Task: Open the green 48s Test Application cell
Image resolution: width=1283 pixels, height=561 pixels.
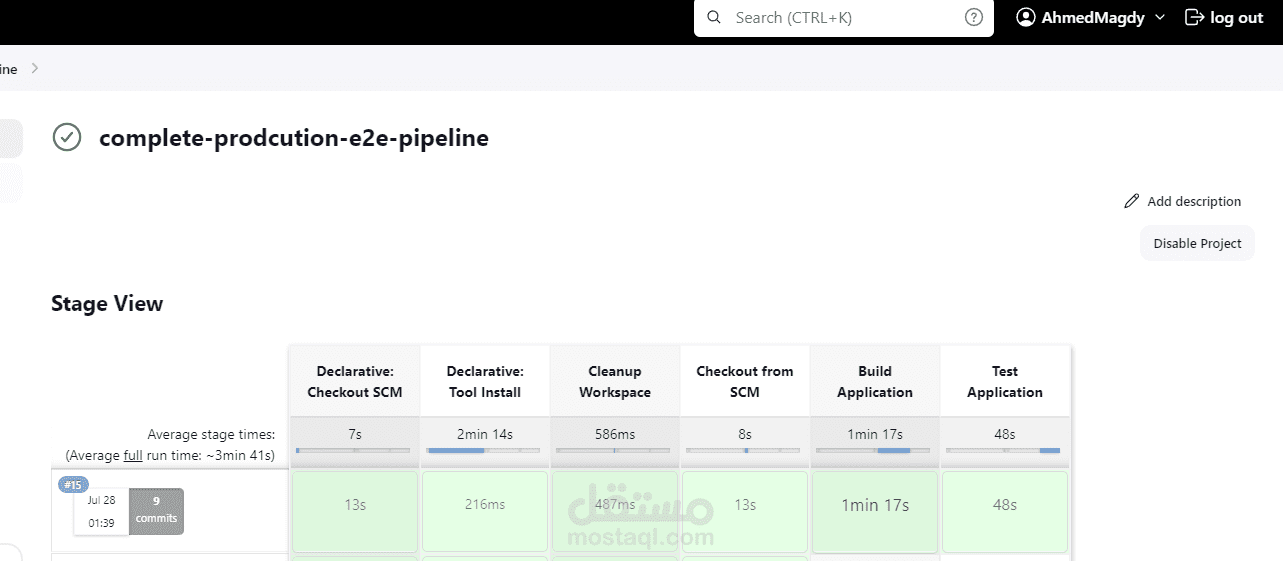Action: pos(1005,511)
